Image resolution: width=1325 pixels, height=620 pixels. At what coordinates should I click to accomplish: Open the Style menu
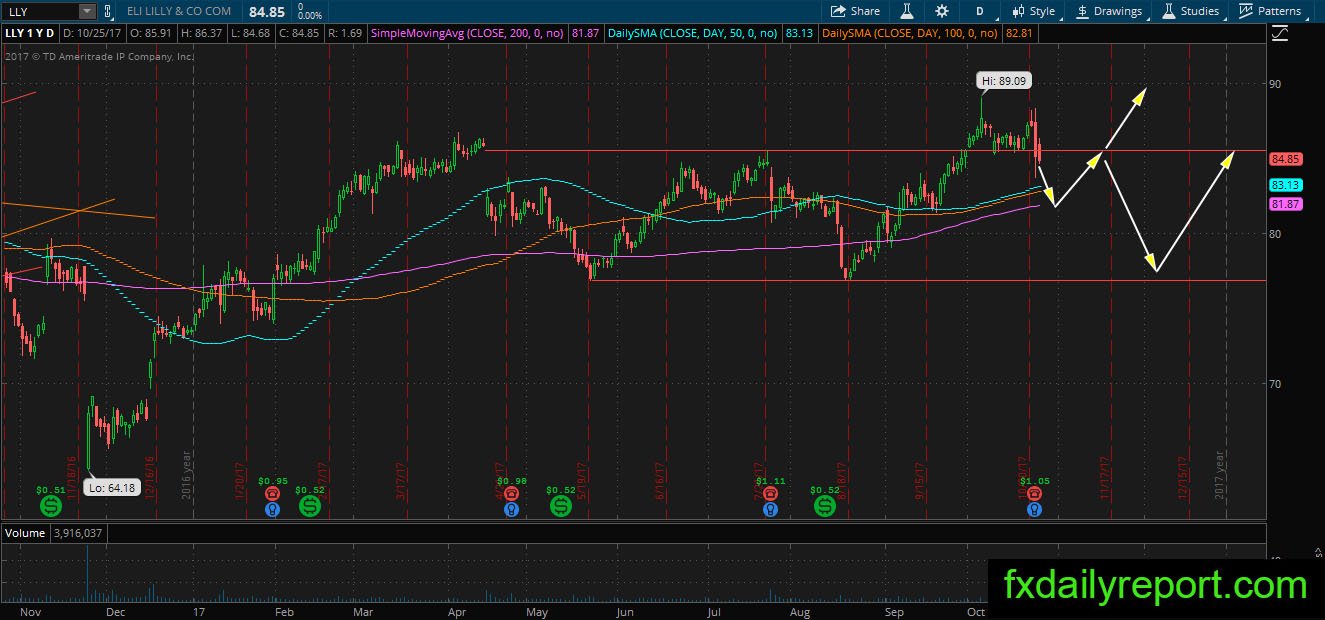coord(1034,11)
